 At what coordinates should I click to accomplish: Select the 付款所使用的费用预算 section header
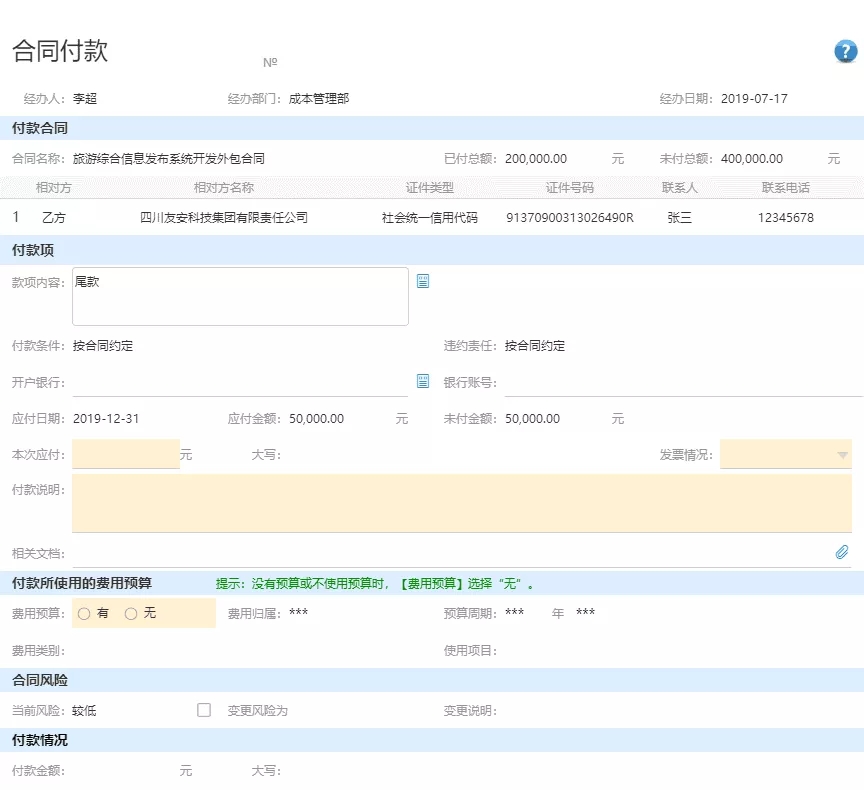tap(82, 583)
